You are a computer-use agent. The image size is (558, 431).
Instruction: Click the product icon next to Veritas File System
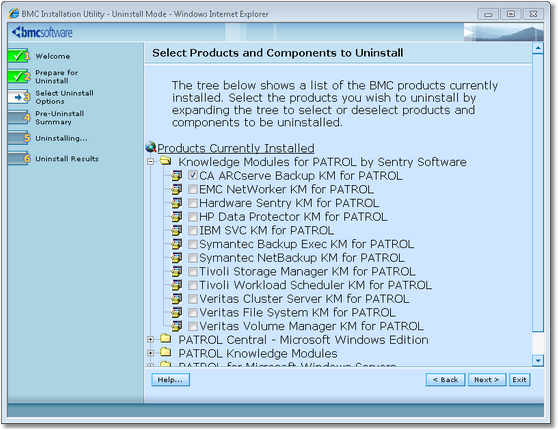click(x=176, y=312)
